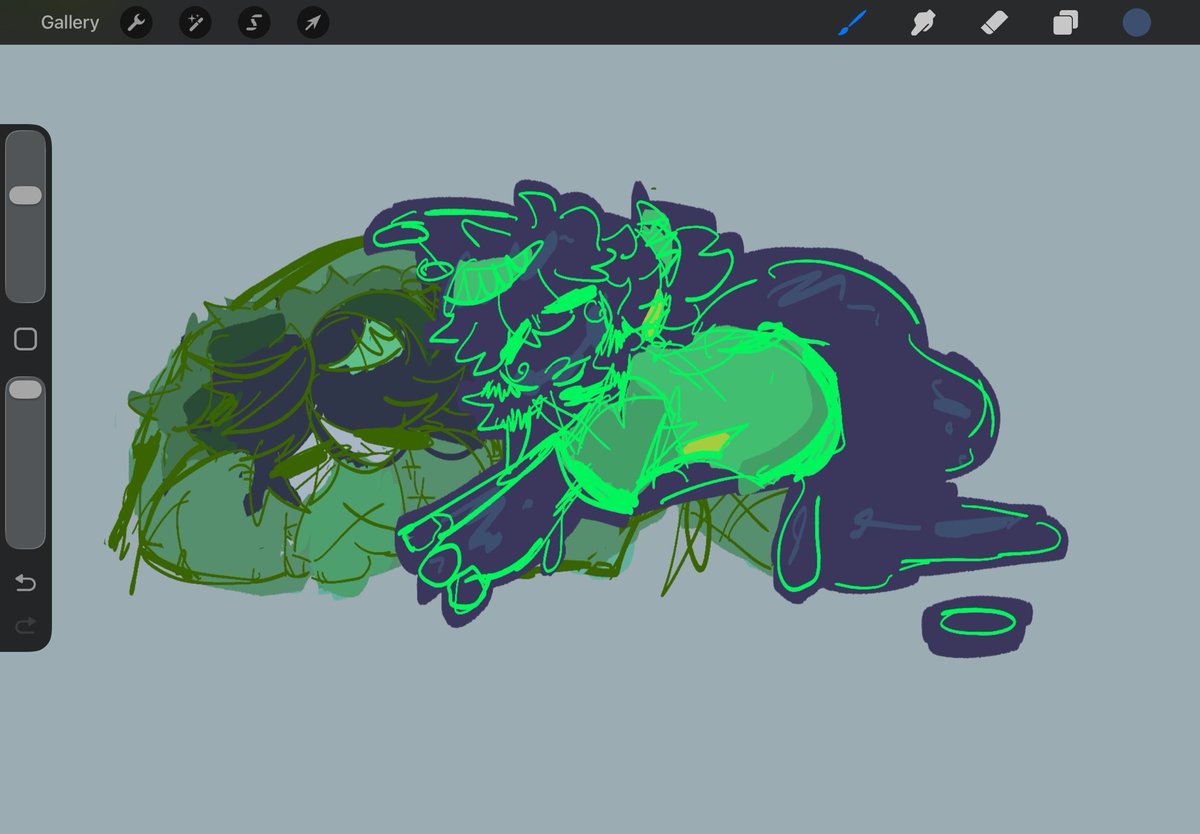The width and height of the screenshot is (1200, 834).
Task: Select the Selection S-shaped tool
Action: tap(254, 23)
